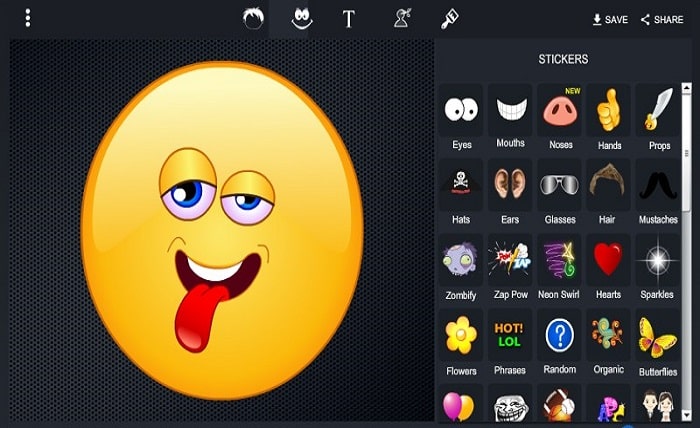Viewport: 700px width, 428px height.
Task: Open the Ears sticker category
Action: pyautogui.click(x=510, y=192)
